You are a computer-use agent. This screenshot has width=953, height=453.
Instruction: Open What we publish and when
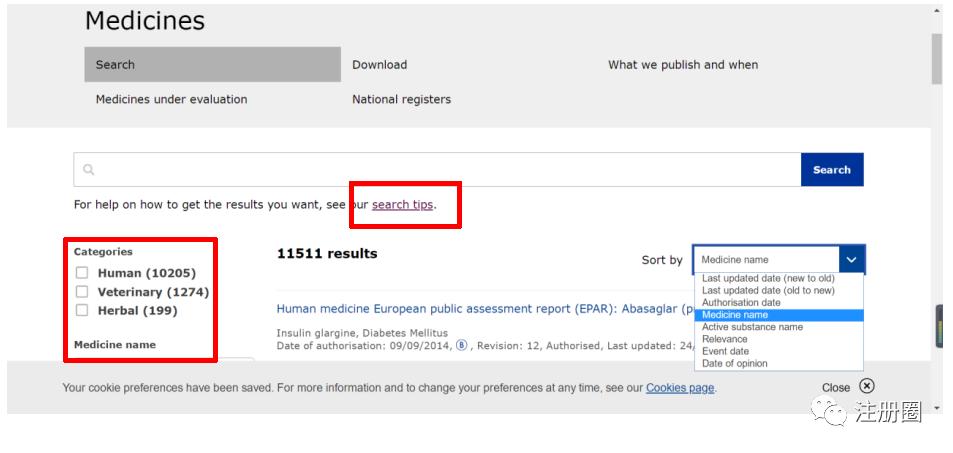click(683, 65)
